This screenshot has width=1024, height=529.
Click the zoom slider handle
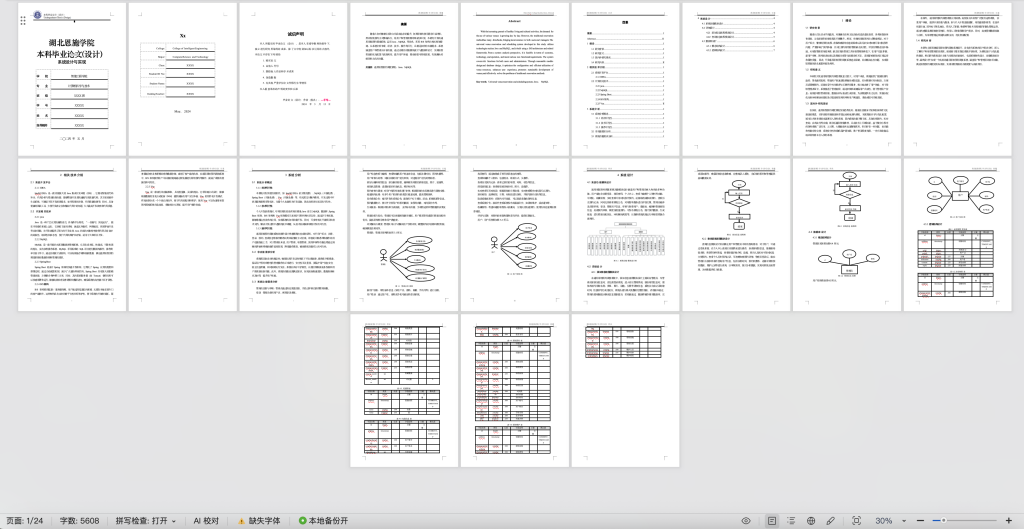click(x=943, y=521)
